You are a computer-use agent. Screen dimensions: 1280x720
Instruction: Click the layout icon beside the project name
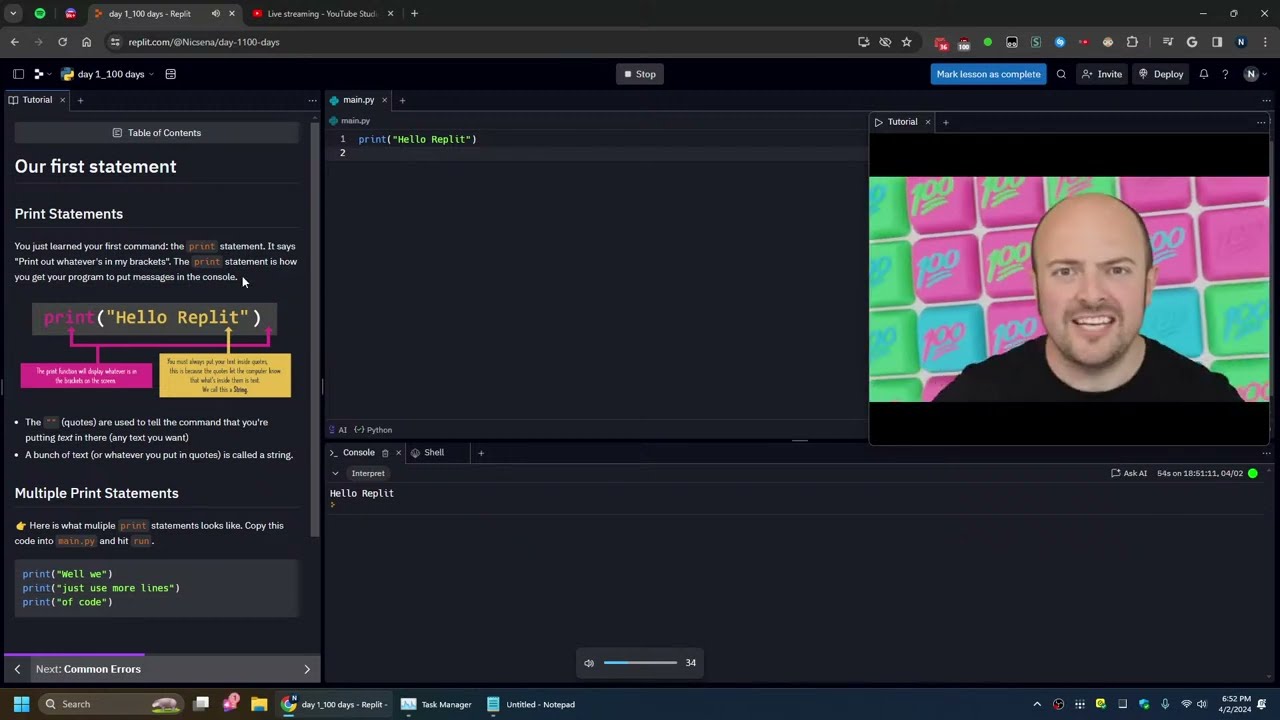pyautogui.click(x=171, y=74)
